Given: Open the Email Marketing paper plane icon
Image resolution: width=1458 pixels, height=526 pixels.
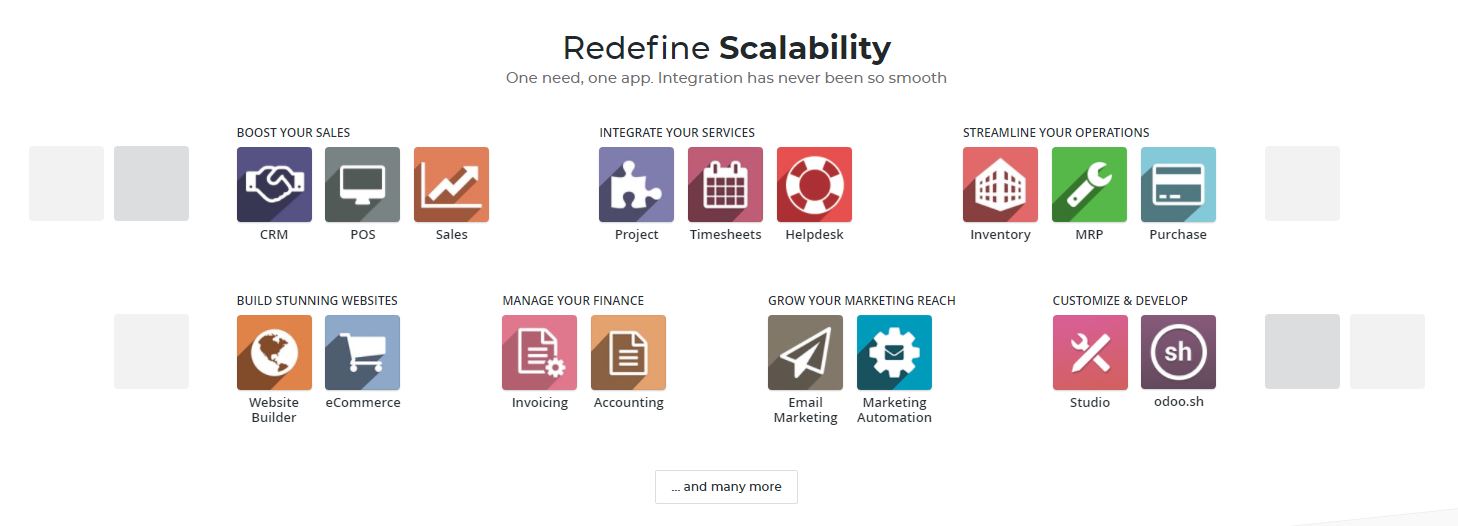Looking at the screenshot, I should pos(805,352).
